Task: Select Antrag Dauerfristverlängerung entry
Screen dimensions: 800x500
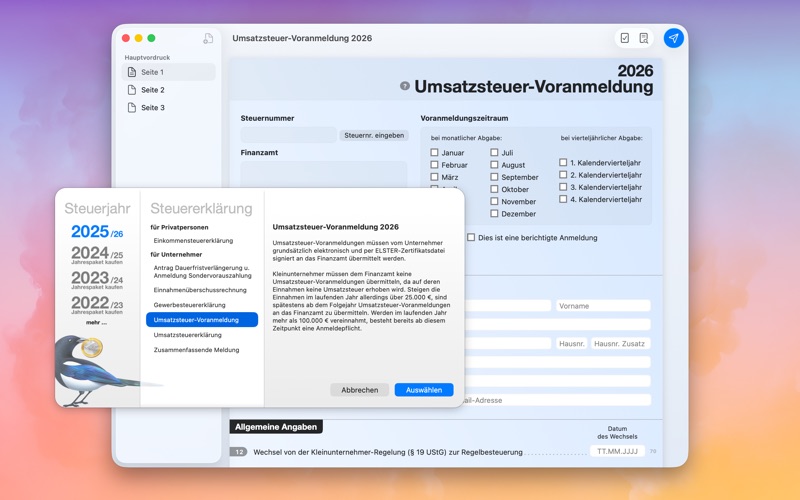Action: (203, 271)
